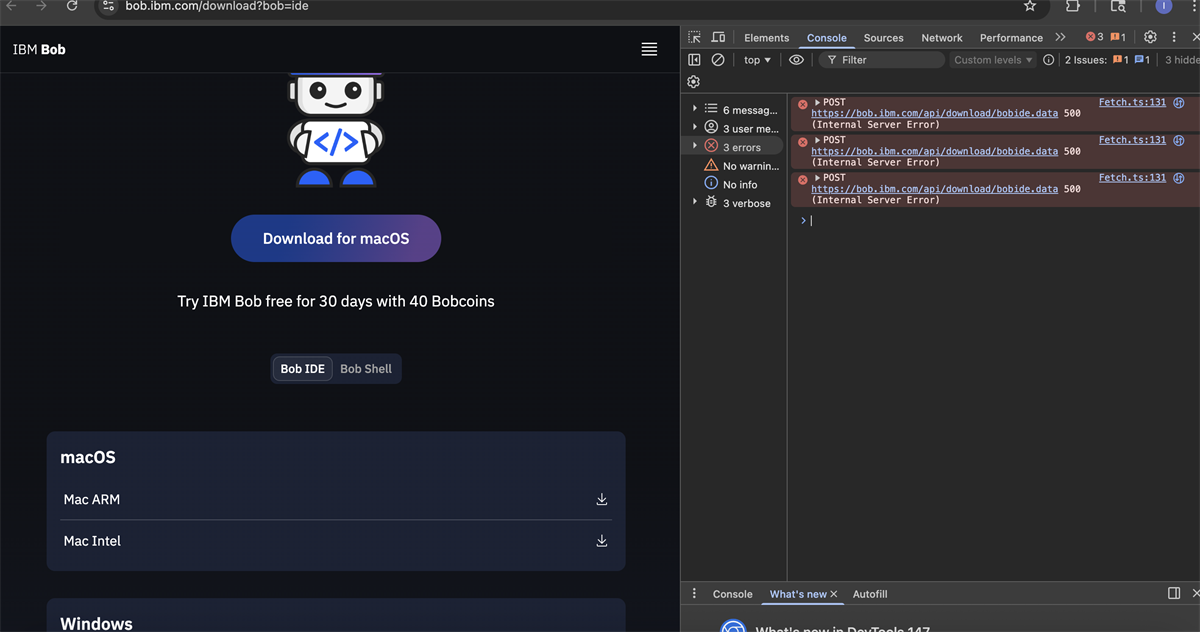Select the Console tab in top bar

pos(827,38)
